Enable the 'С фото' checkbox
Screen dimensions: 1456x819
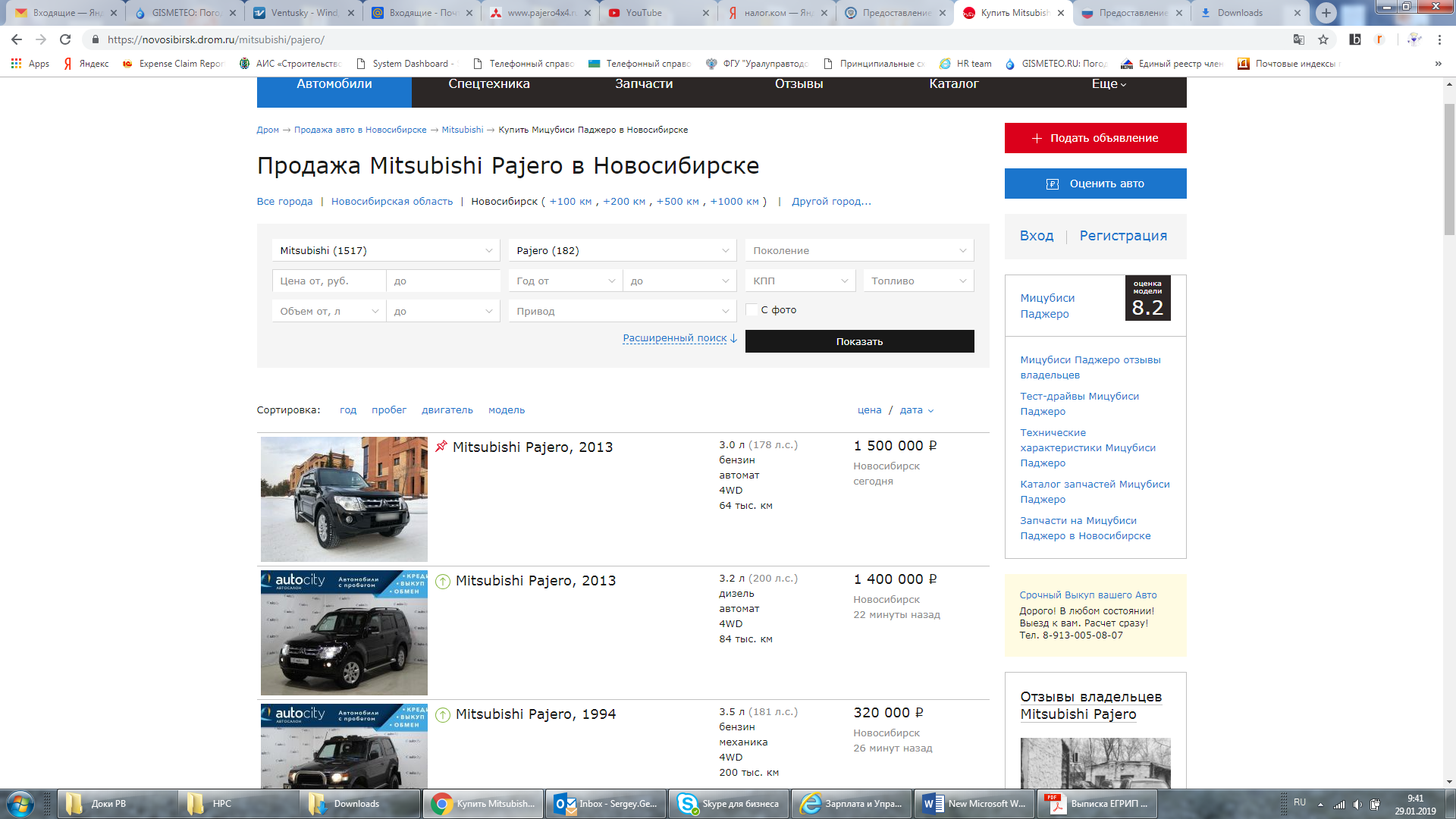752,309
